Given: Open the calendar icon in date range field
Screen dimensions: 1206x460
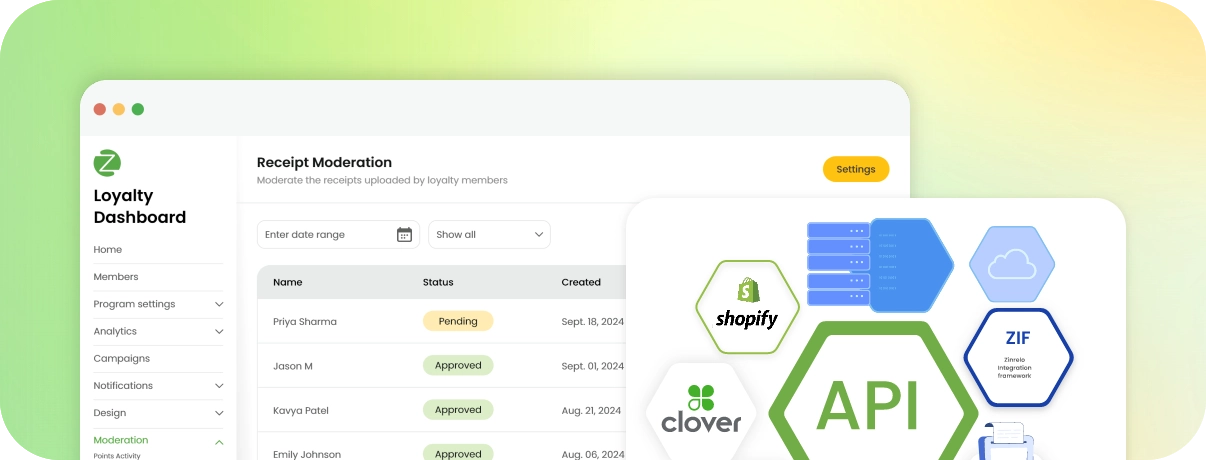Looking at the screenshot, I should tap(404, 235).
